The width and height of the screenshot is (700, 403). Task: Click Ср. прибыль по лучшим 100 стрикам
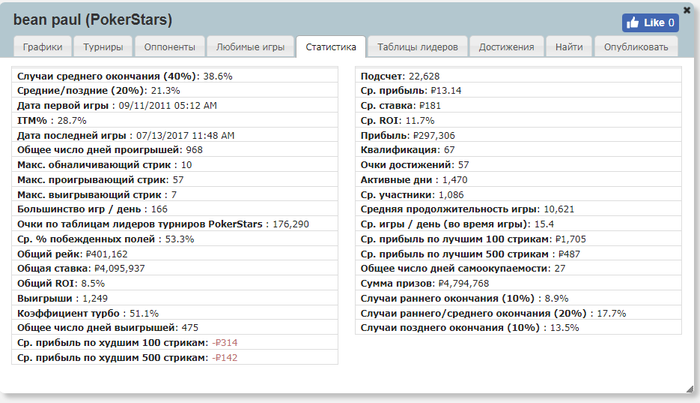[518, 239]
